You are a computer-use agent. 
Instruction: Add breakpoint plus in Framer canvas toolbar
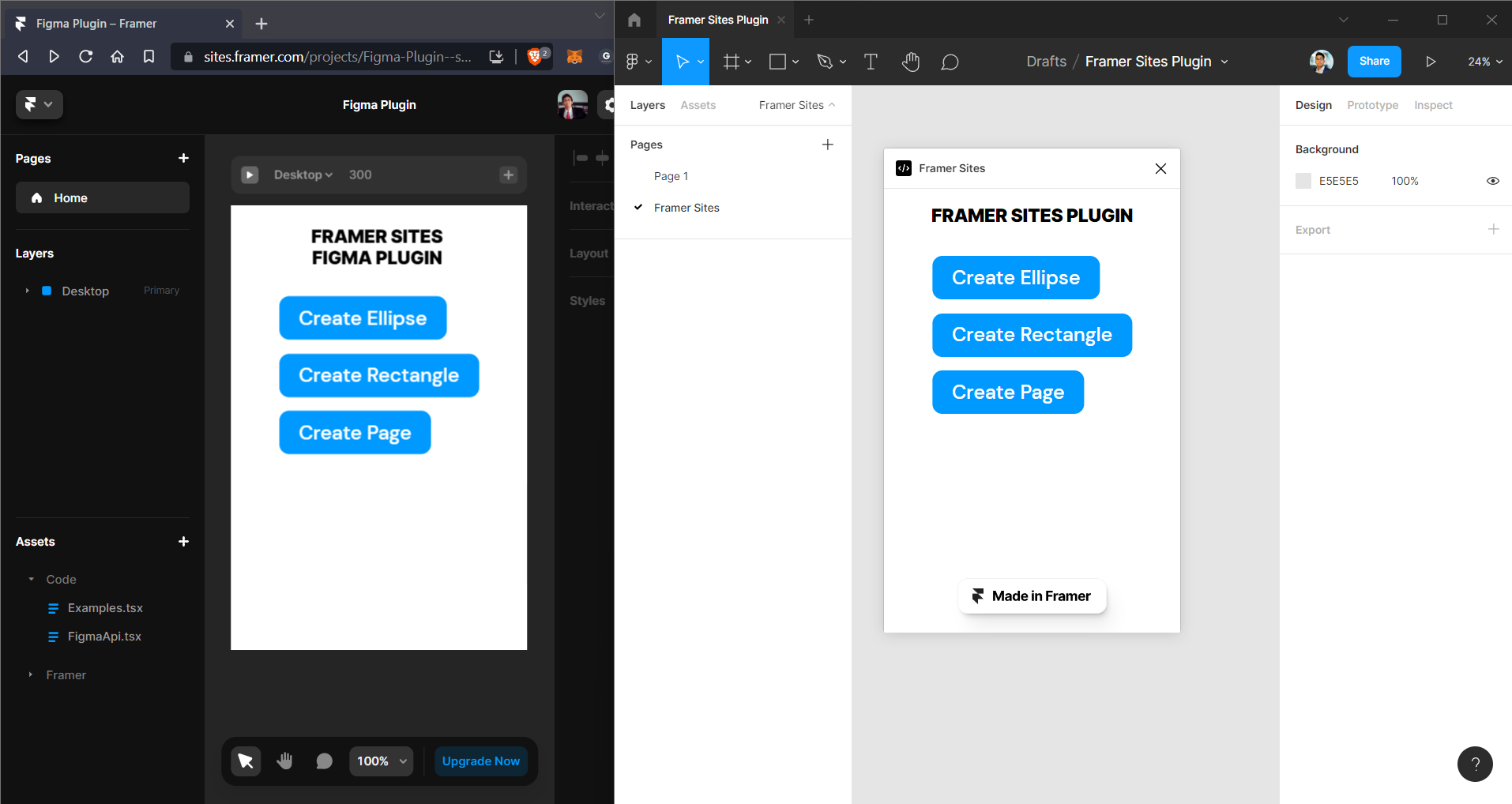tap(508, 175)
